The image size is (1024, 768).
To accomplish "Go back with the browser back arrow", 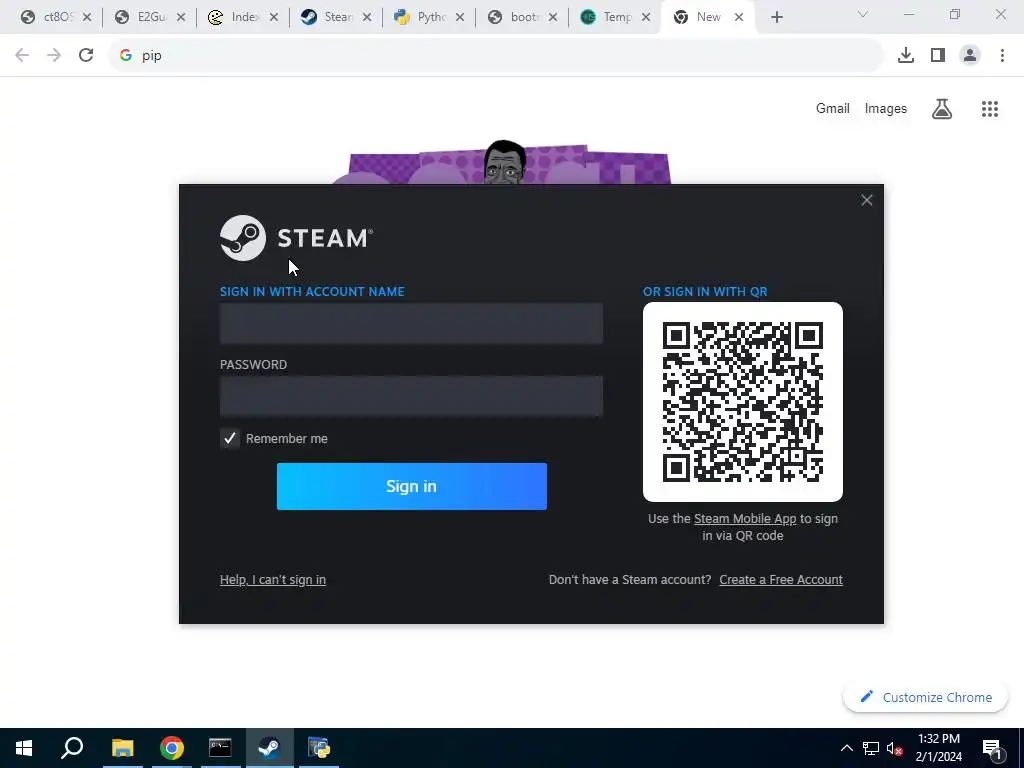I will point(22,56).
